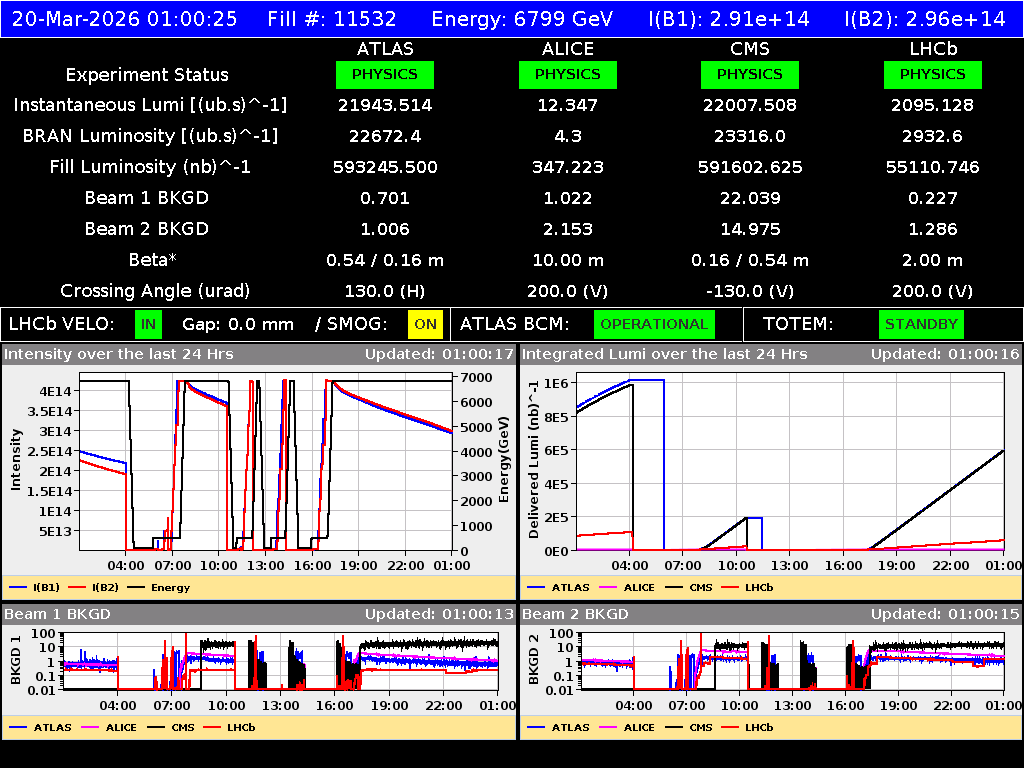The height and width of the screenshot is (768, 1024).
Task: Click the ALICE PHYSICS status indicator
Action: [x=567, y=74]
